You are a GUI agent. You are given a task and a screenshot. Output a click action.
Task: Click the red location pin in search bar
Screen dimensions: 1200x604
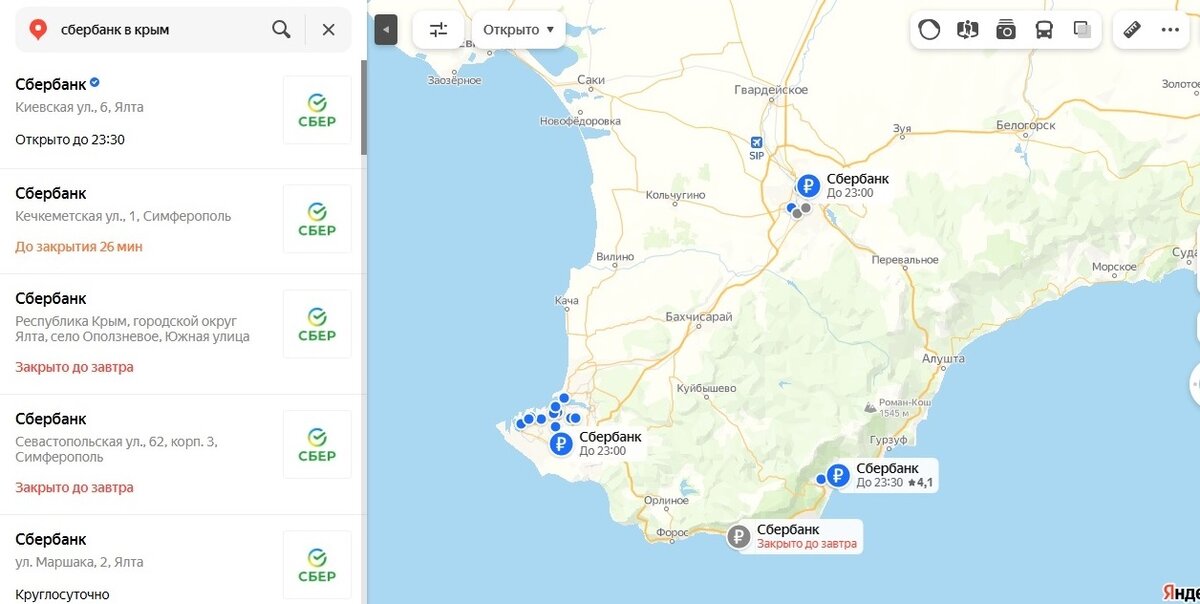point(38,29)
